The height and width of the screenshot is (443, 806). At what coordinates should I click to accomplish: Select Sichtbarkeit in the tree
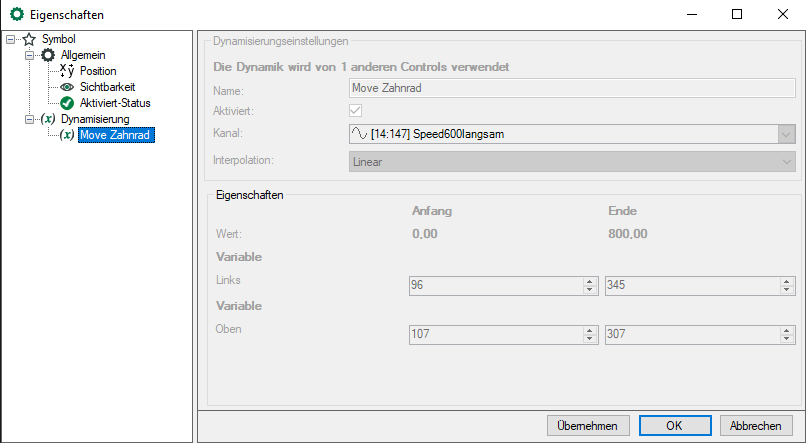[x=109, y=87]
